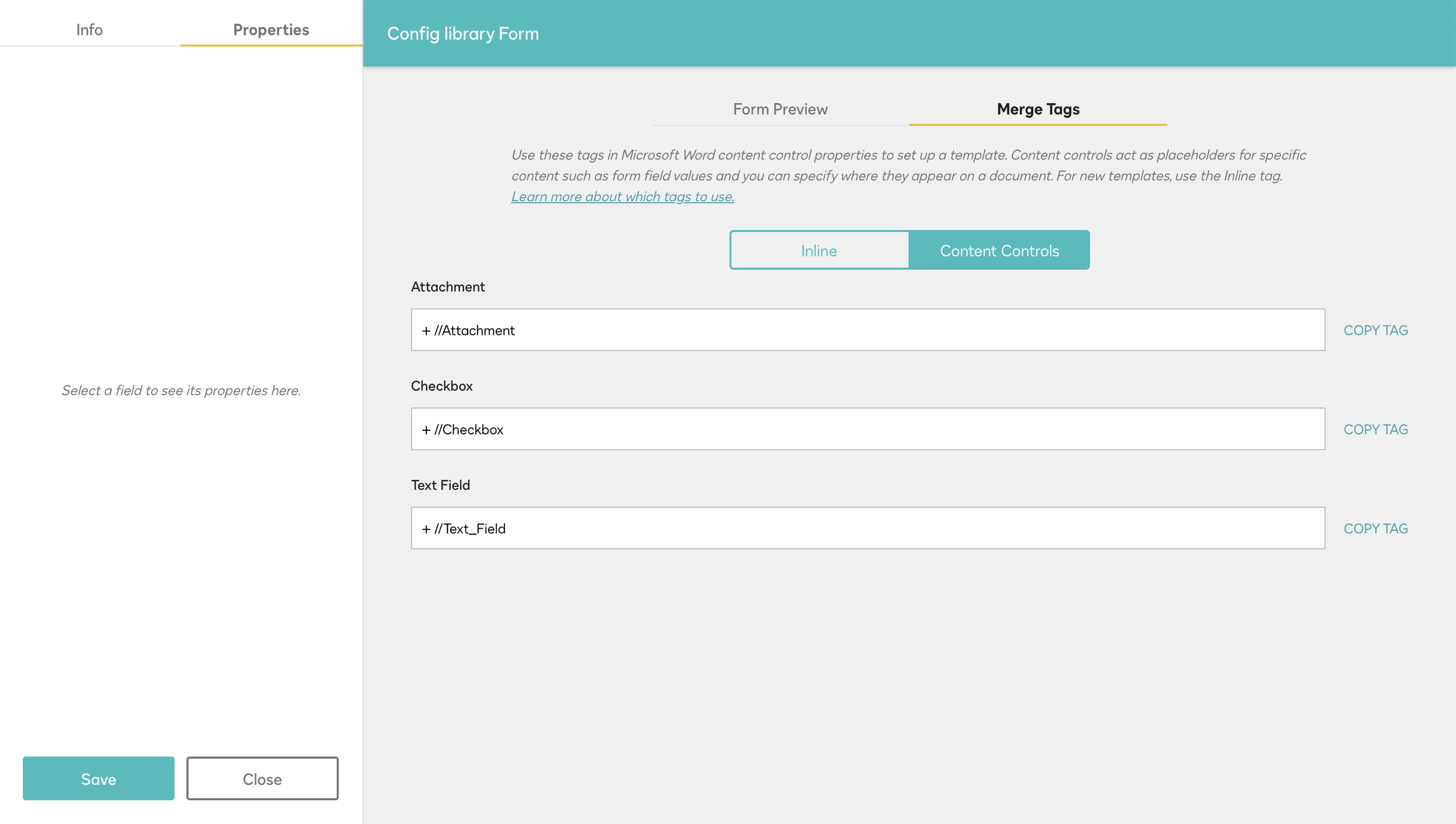This screenshot has width=1456, height=824.
Task: Save the form configuration
Action: pos(98,778)
